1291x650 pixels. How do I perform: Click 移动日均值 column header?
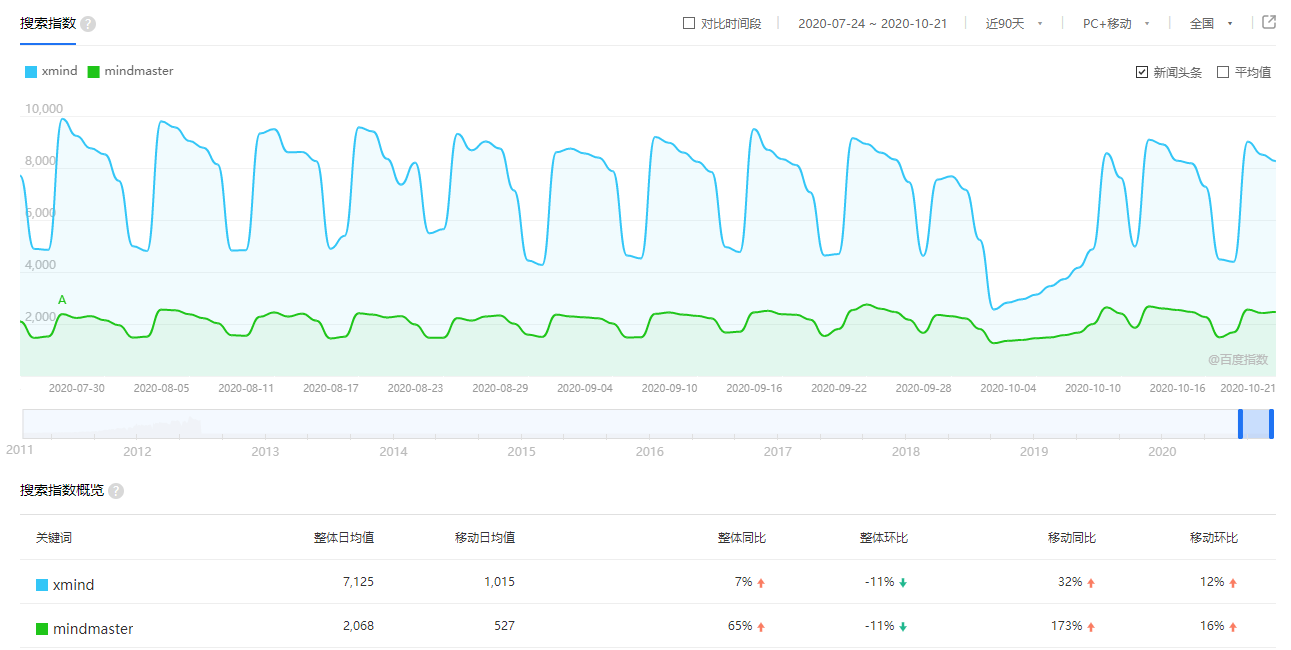pos(485,538)
